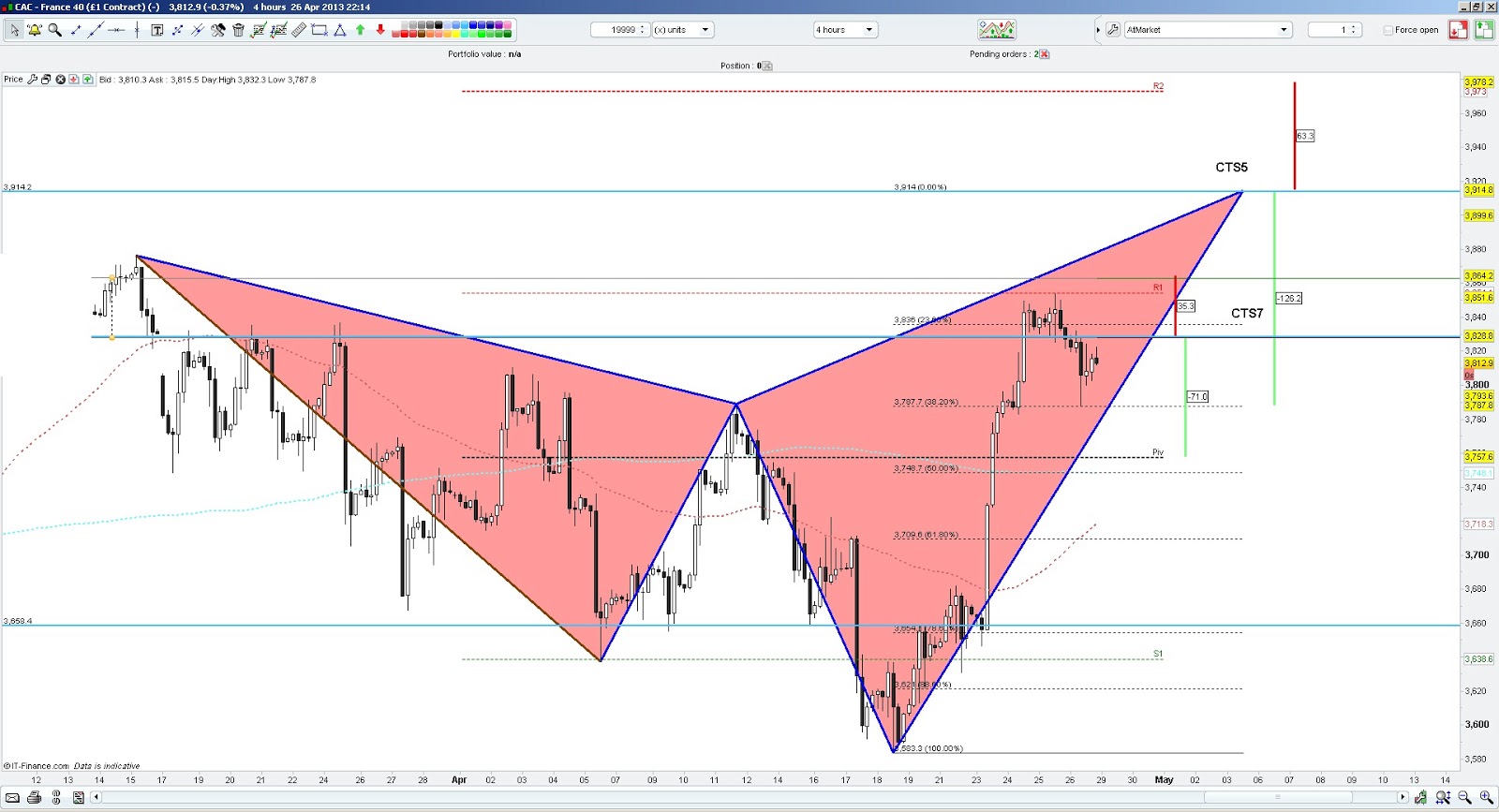Click the zoom in magnifier at bottom right

point(1486,798)
